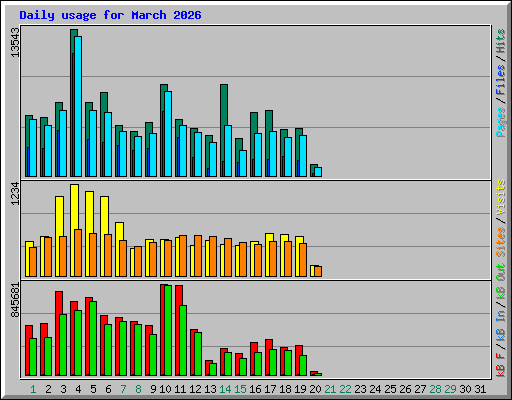The image size is (512, 400).
Task: Click the cyan files bar for day 1
Action: [33, 148]
